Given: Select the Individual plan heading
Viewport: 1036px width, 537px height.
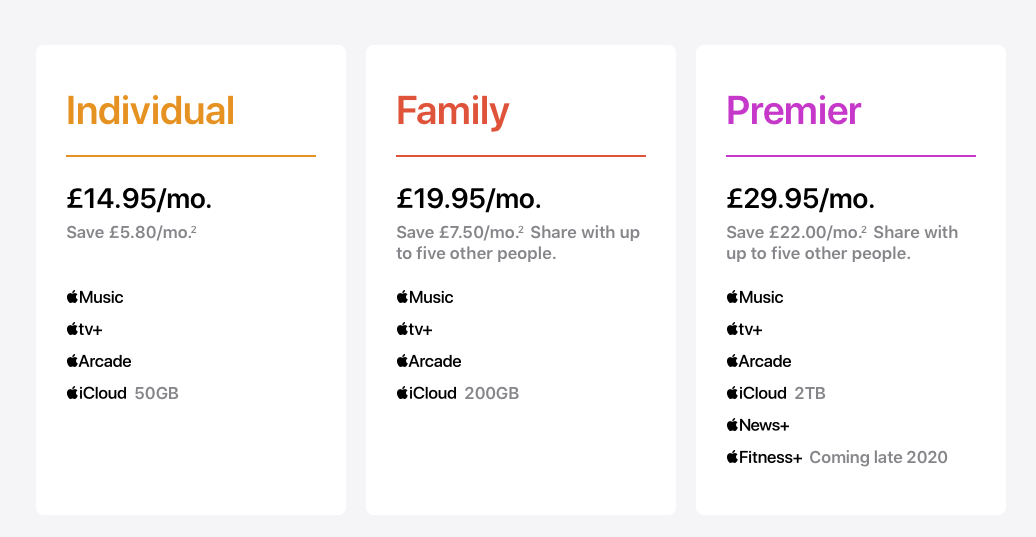Looking at the screenshot, I should pyautogui.click(x=150, y=110).
